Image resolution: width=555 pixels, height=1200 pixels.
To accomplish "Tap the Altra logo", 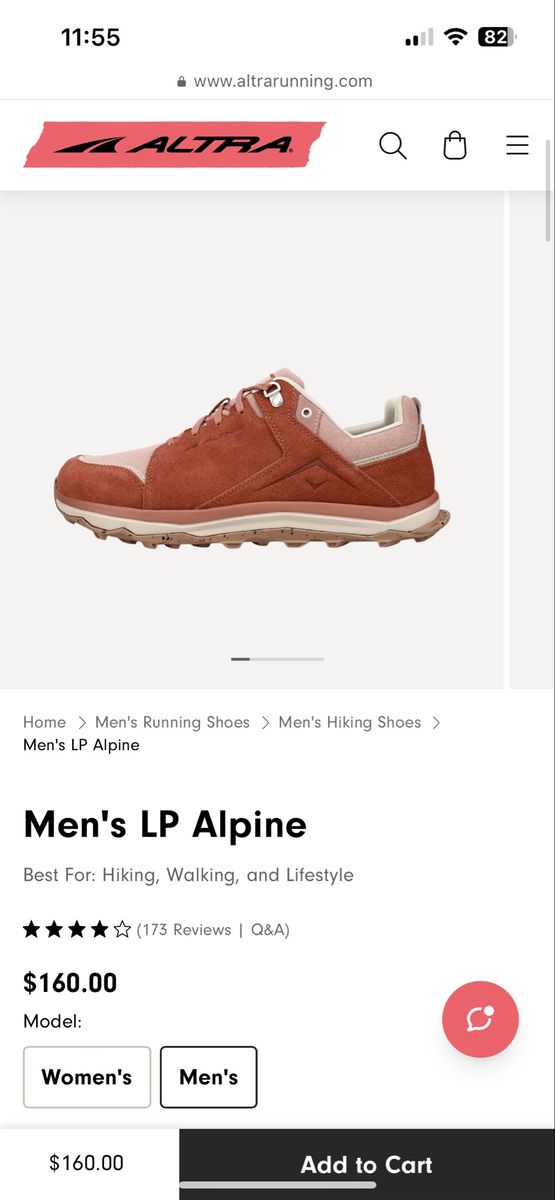I will pyautogui.click(x=175, y=145).
